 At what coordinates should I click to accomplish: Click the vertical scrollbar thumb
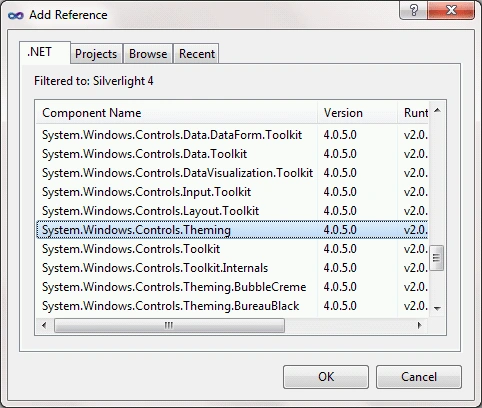point(437,258)
